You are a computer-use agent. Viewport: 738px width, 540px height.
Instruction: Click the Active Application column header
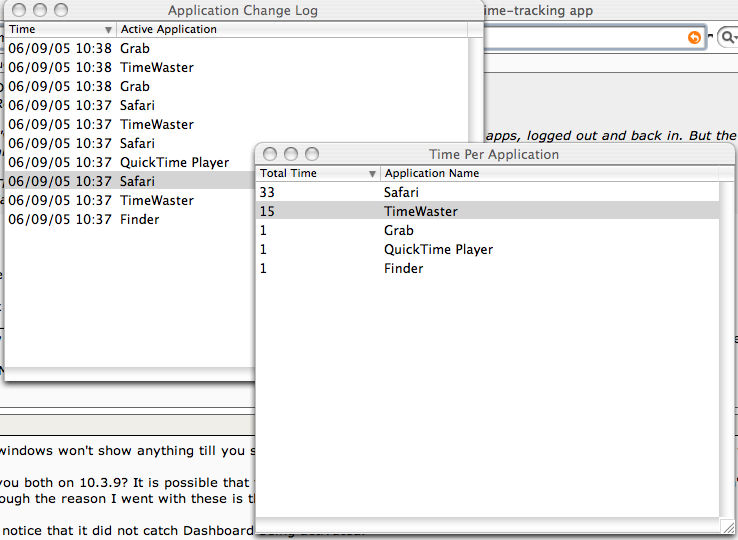click(x=292, y=29)
